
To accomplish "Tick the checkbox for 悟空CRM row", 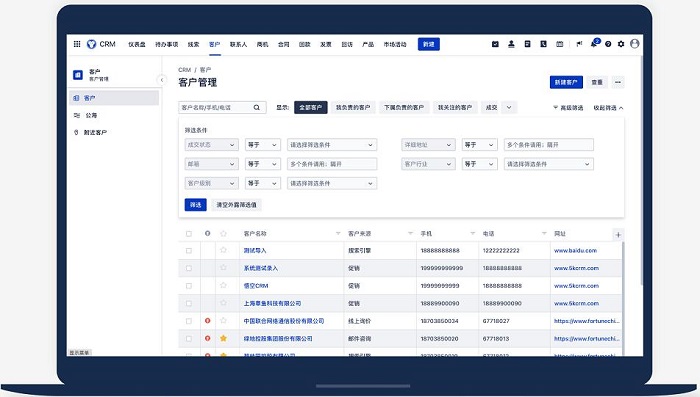I will click(189, 286).
